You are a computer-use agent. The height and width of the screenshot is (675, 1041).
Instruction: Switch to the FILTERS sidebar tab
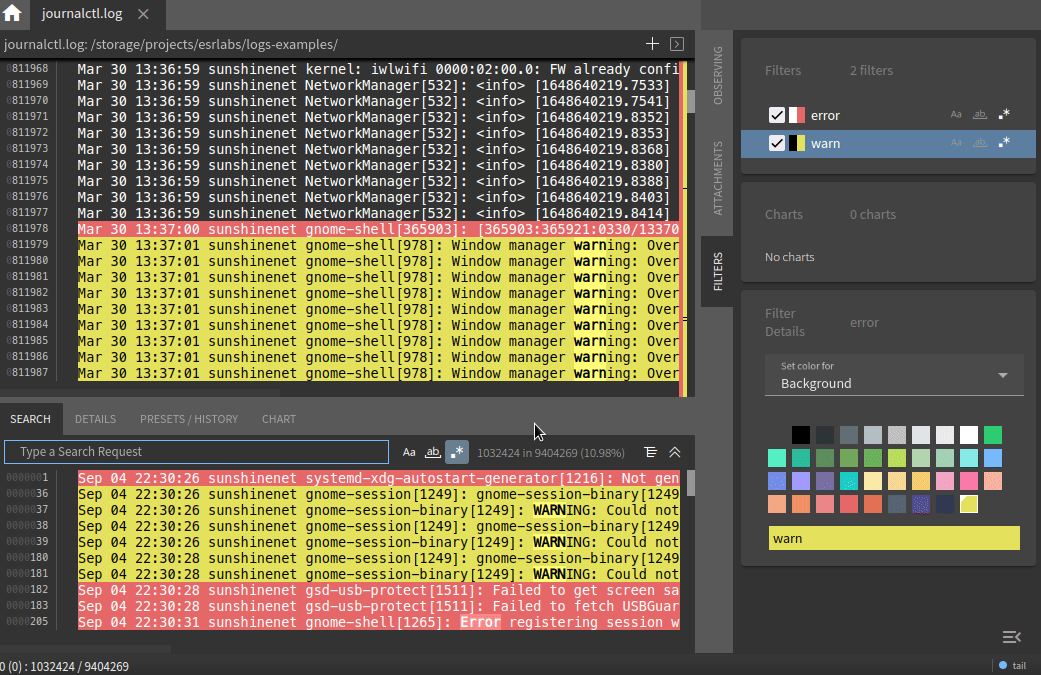(718, 271)
